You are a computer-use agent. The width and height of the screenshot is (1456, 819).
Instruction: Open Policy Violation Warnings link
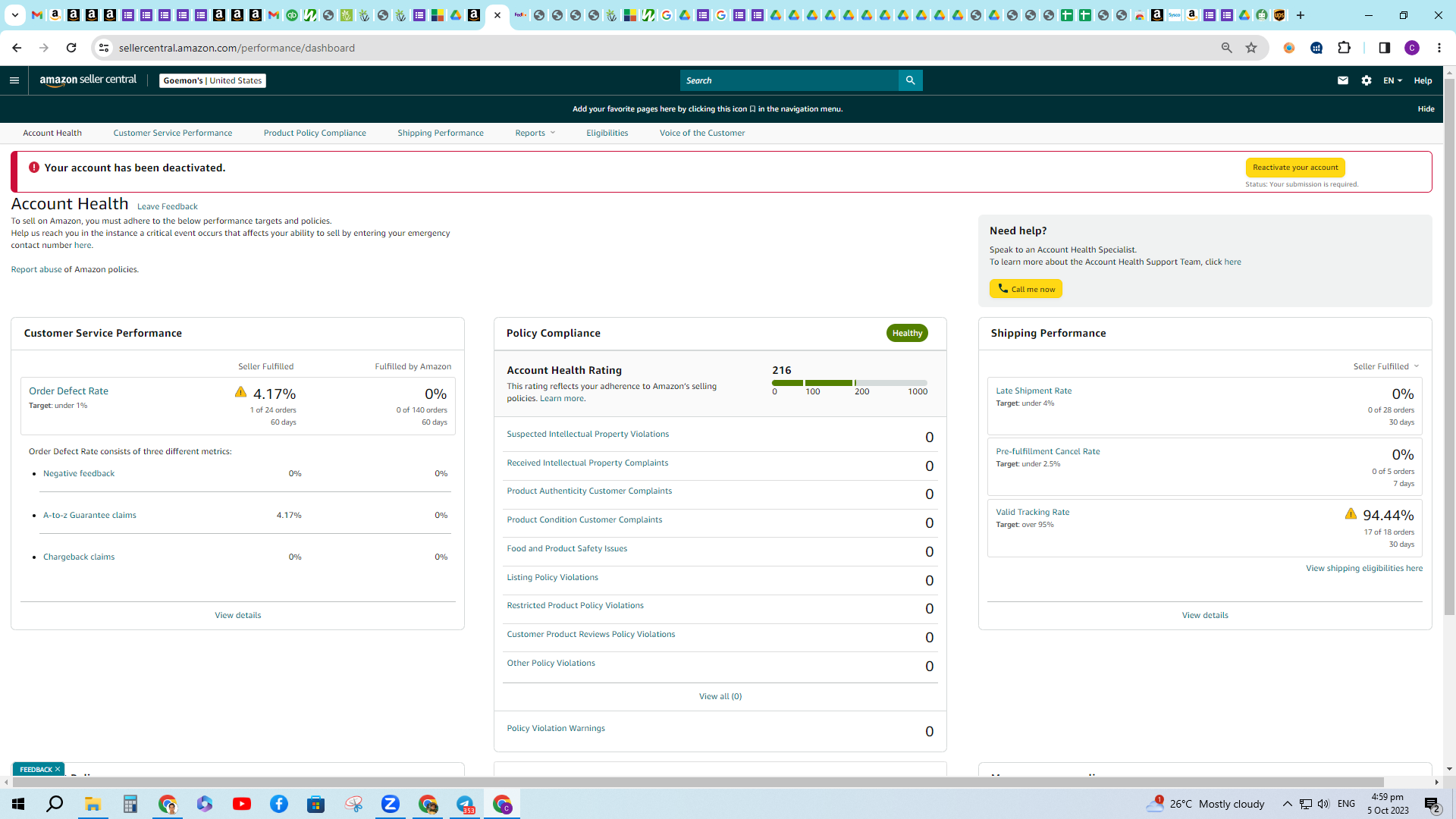pyautogui.click(x=556, y=728)
